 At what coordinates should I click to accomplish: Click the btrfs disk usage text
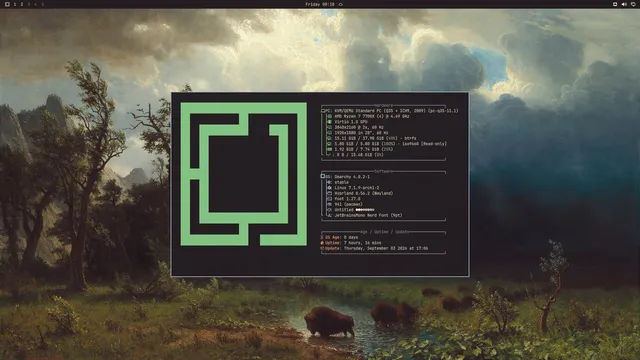[375, 138]
